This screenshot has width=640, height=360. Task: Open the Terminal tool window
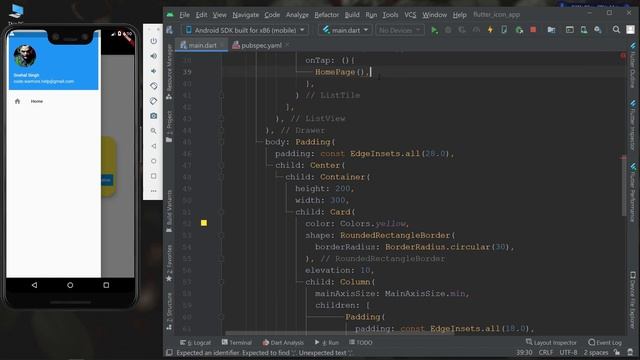click(x=237, y=342)
